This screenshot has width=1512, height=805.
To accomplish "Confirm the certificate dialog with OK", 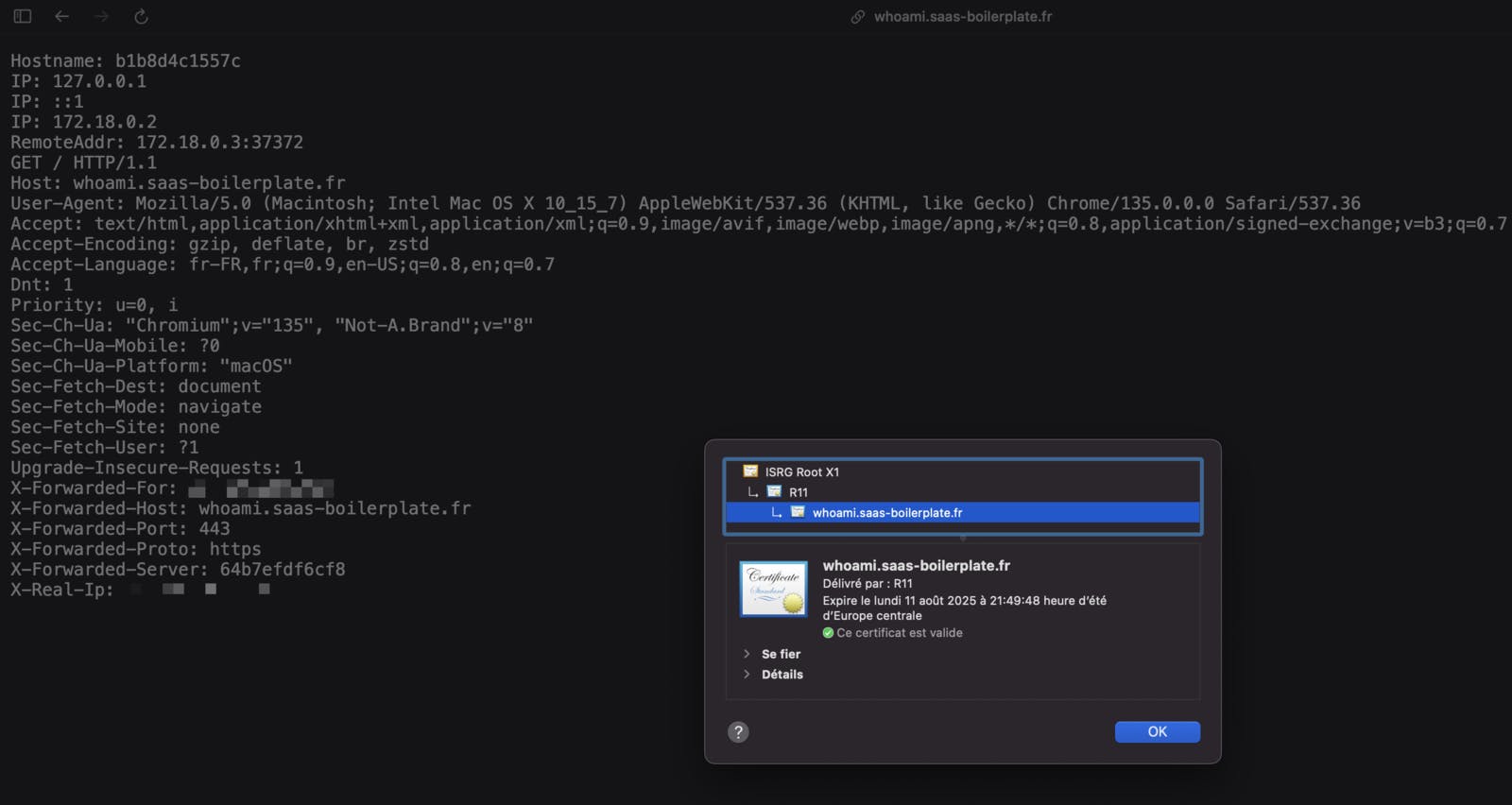I will coord(1158,732).
